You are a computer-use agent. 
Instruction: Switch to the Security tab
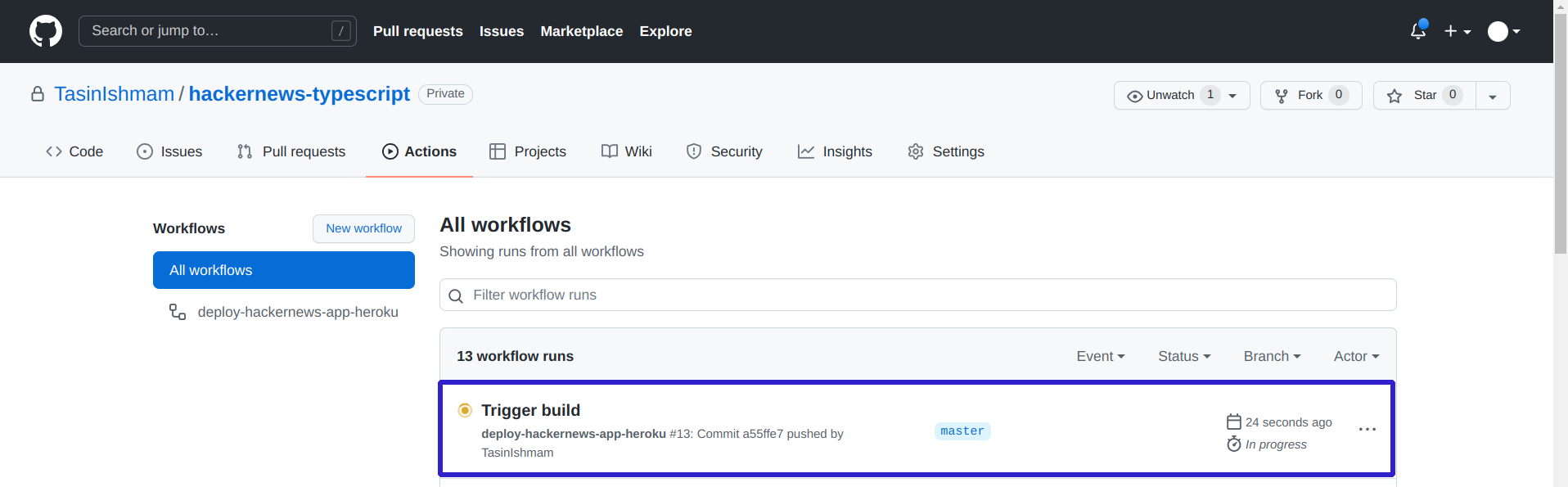point(724,151)
